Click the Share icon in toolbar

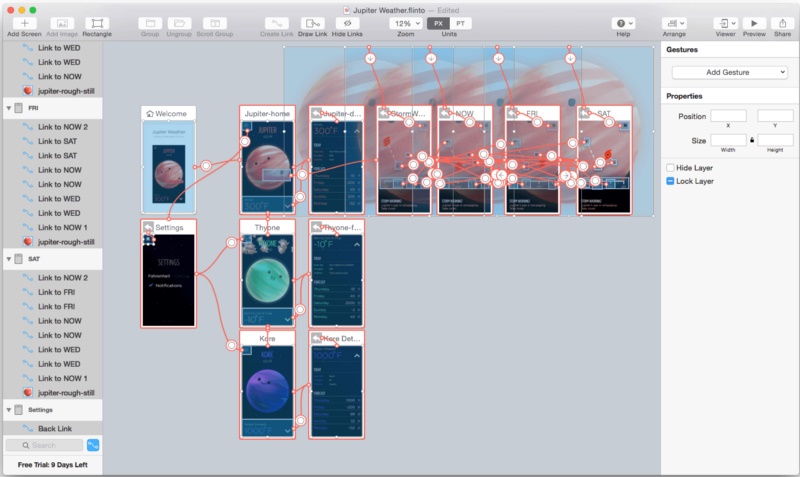[x=782, y=22]
